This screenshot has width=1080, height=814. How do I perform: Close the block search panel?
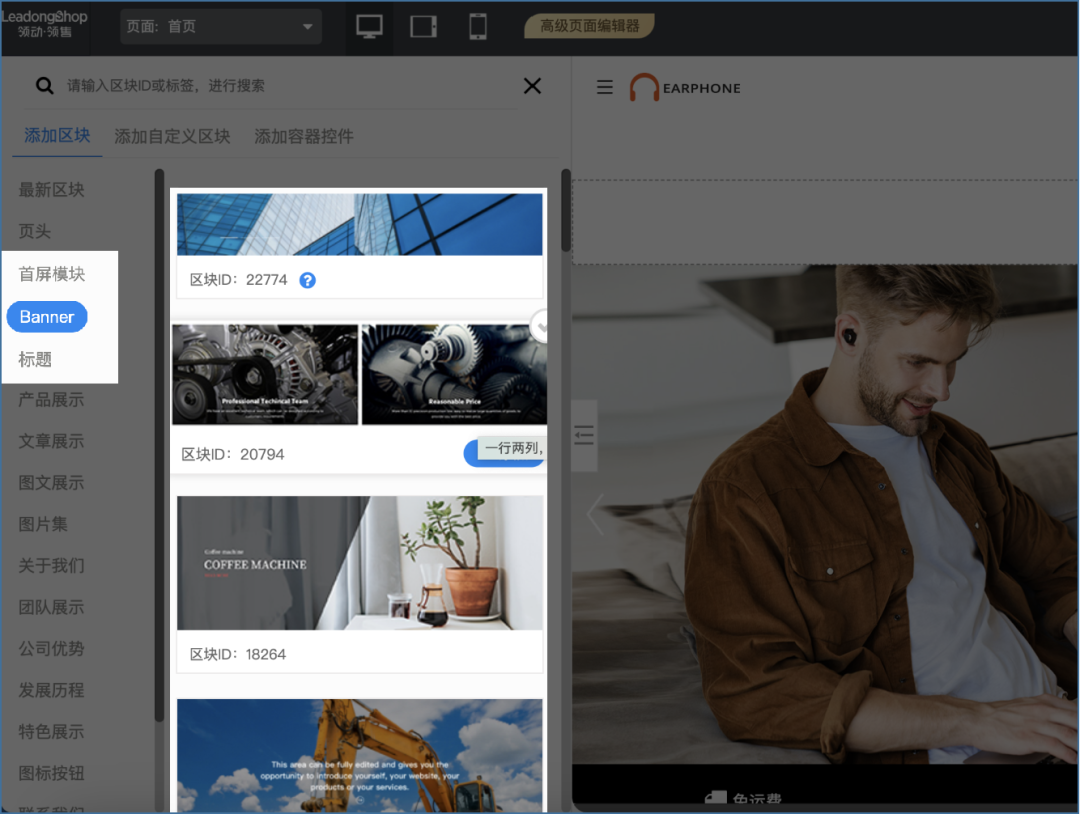(532, 86)
